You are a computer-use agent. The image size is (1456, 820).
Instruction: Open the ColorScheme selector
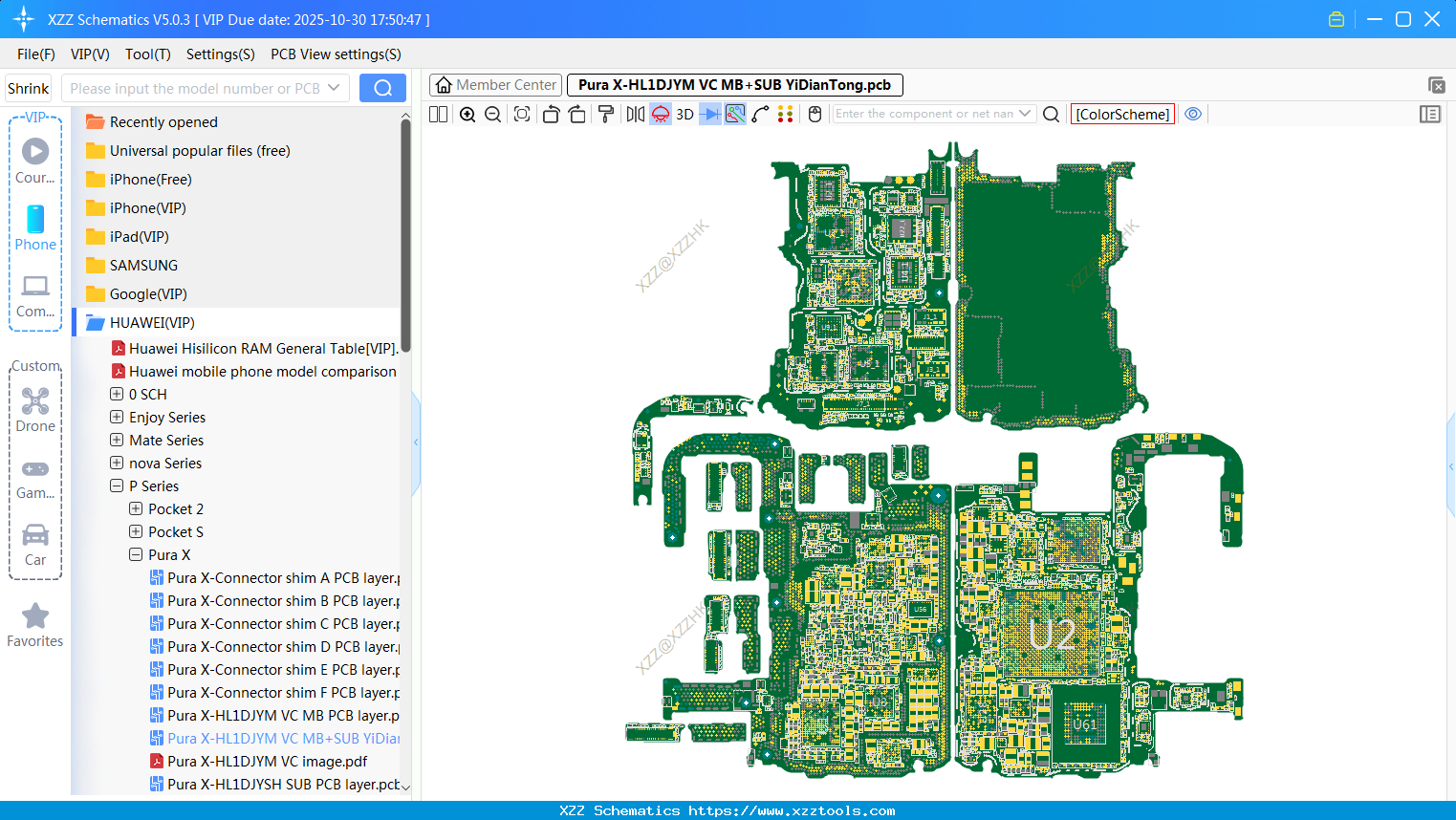point(1122,115)
